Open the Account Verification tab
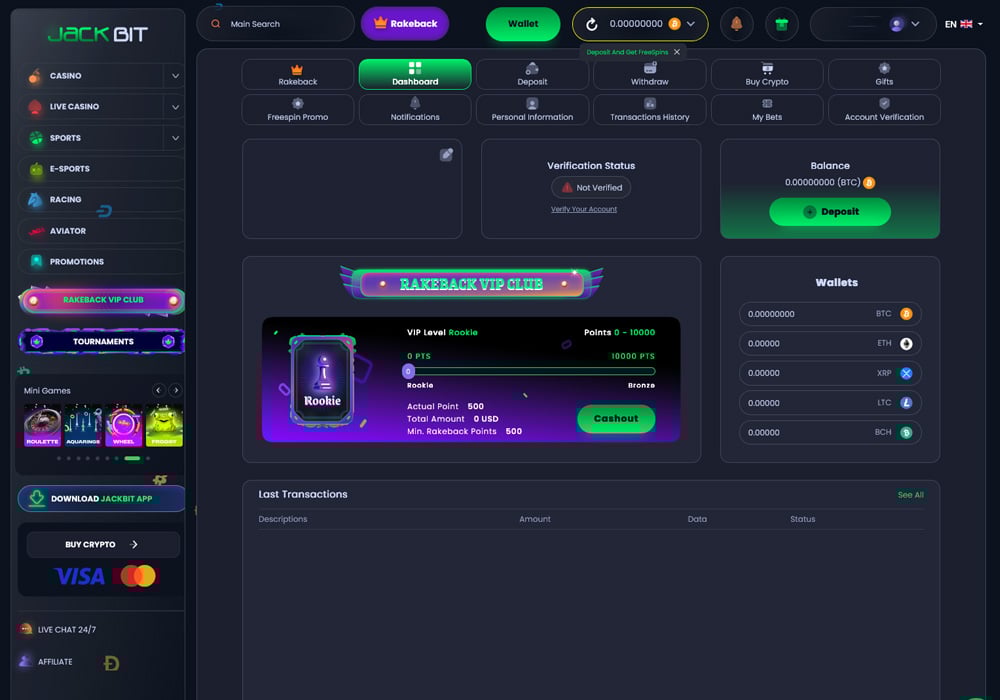Viewport: 1000px width, 700px height. coord(884,109)
